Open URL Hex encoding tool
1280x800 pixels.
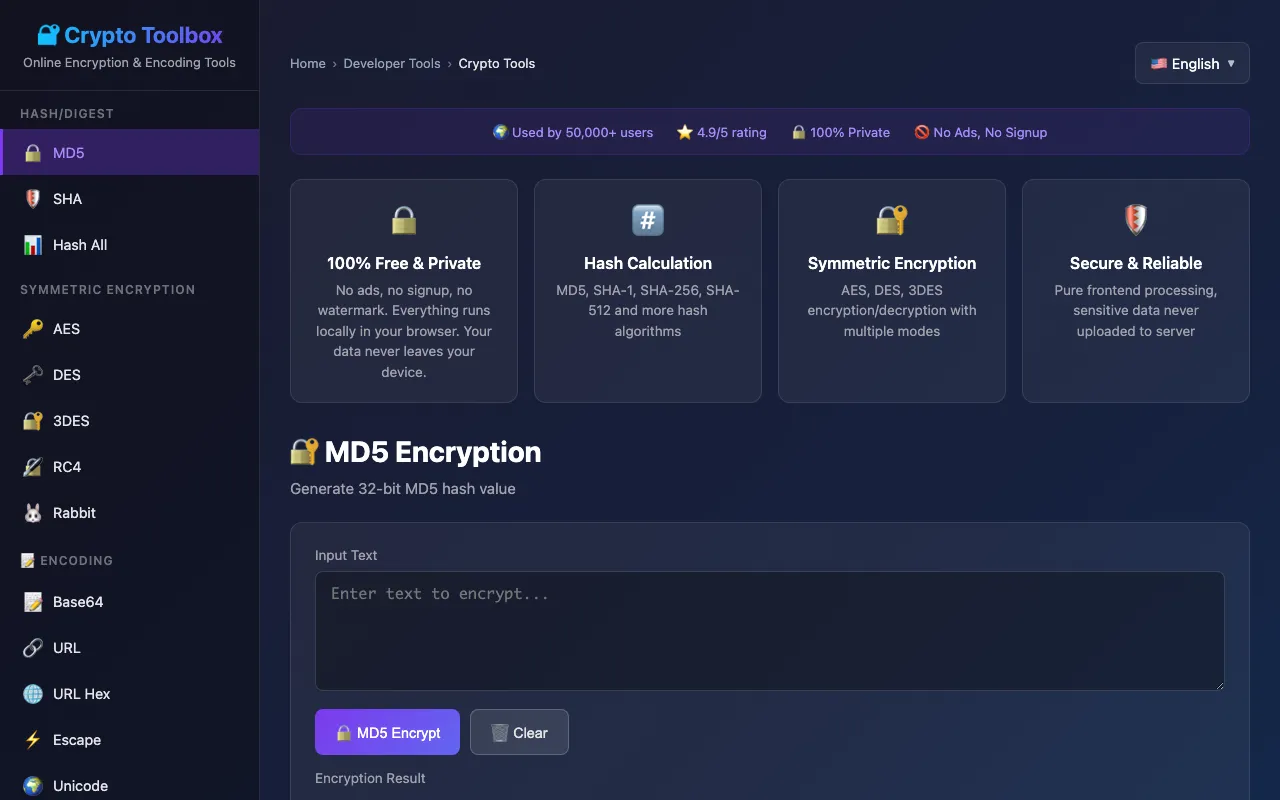click(x=130, y=694)
